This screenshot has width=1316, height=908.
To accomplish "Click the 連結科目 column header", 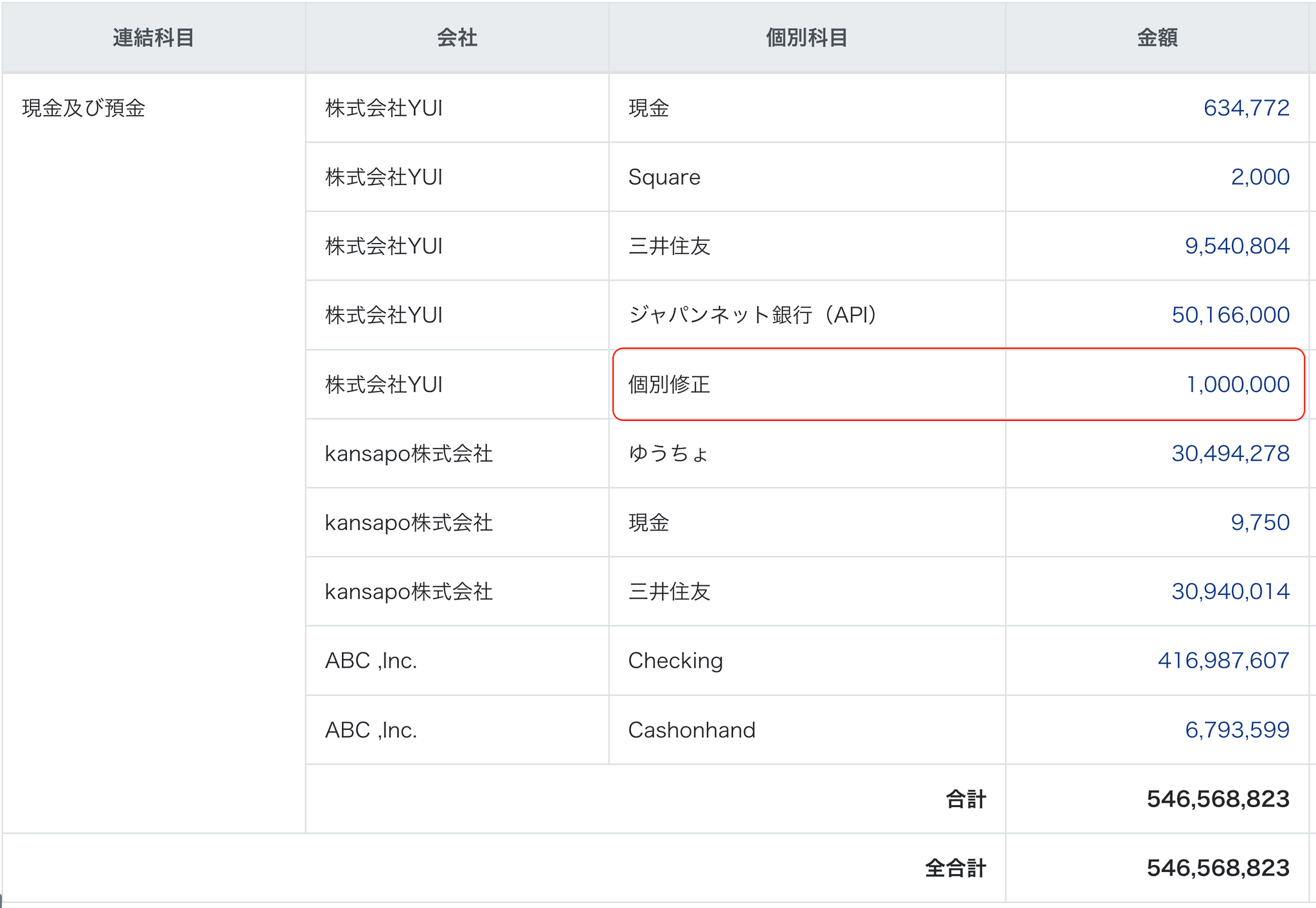I will tap(154, 38).
